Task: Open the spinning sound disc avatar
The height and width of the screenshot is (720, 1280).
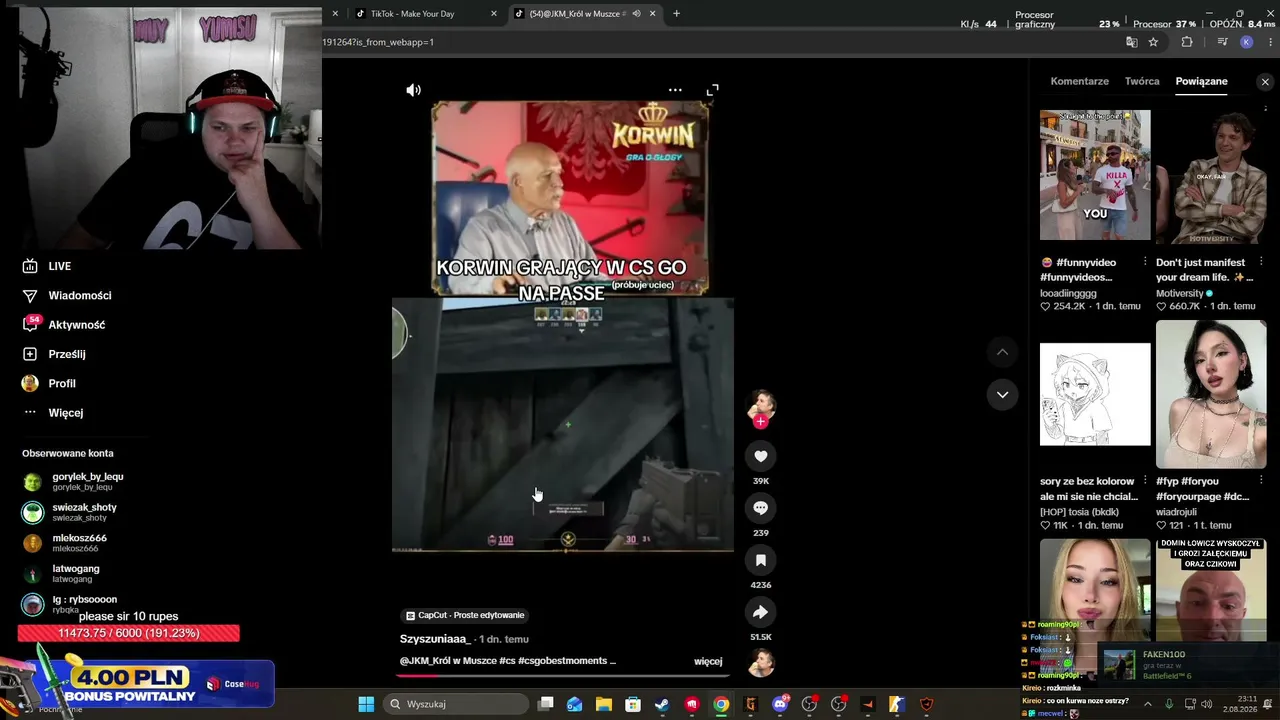Action: [x=761, y=663]
